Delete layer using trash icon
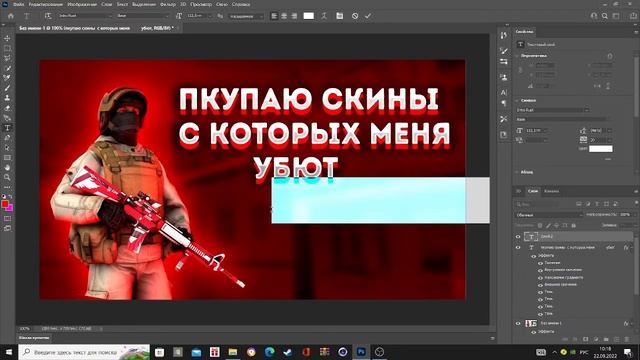Image resolution: width=640 pixels, height=360 pixels. [x=627, y=339]
